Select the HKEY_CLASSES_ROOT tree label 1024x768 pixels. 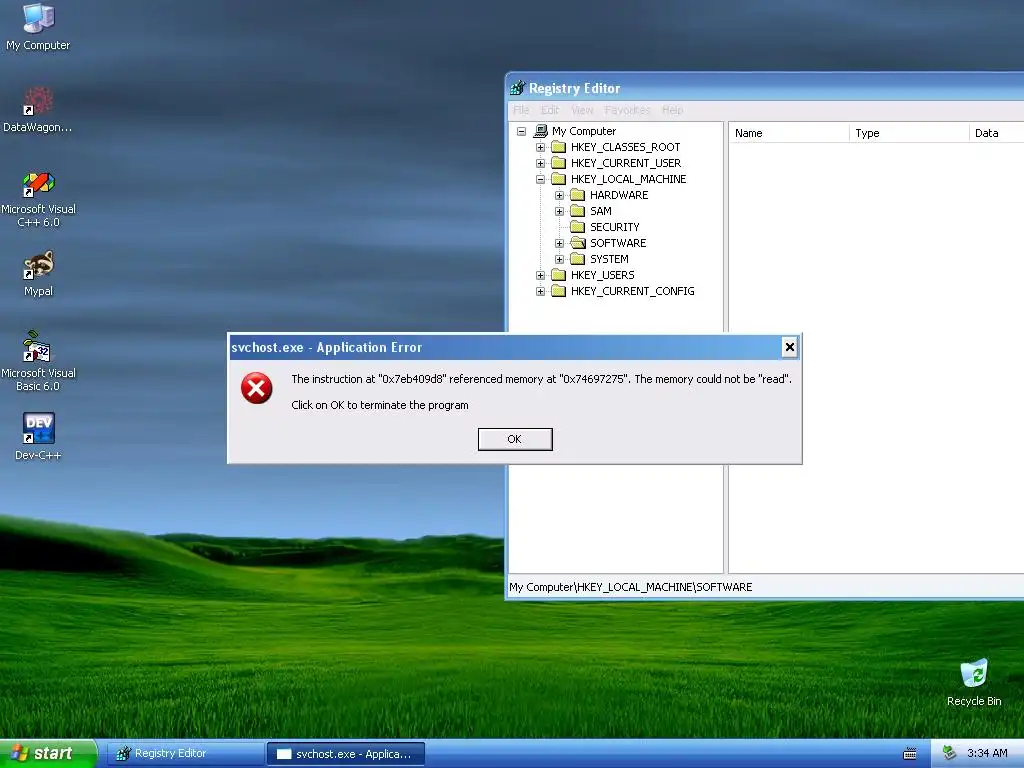point(625,147)
